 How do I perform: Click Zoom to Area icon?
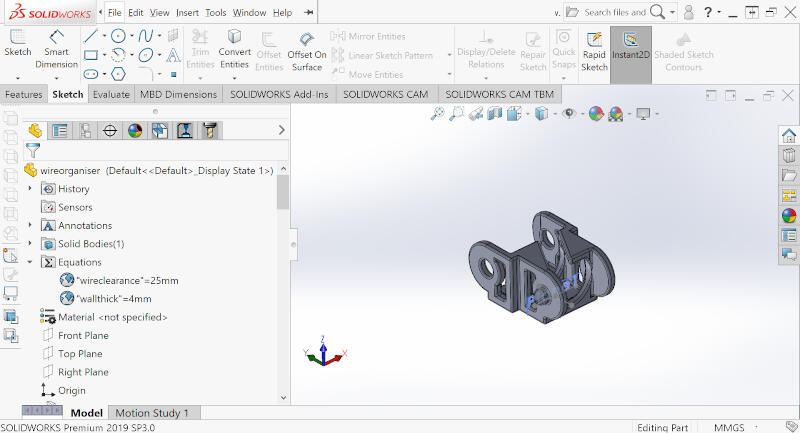tap(456, 114)
